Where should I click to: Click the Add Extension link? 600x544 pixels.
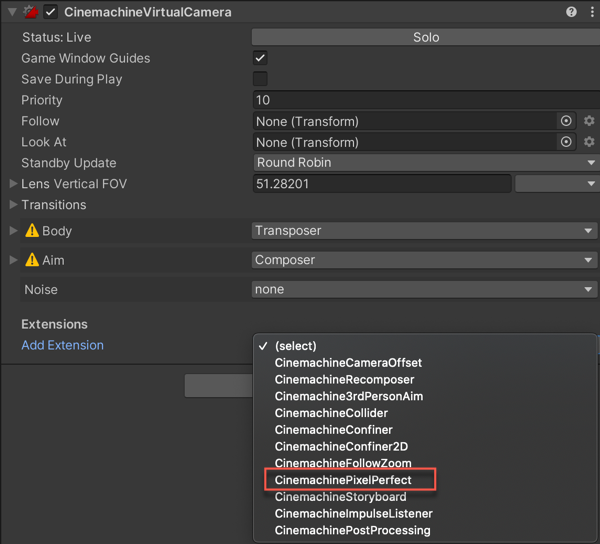coord(62,345)
